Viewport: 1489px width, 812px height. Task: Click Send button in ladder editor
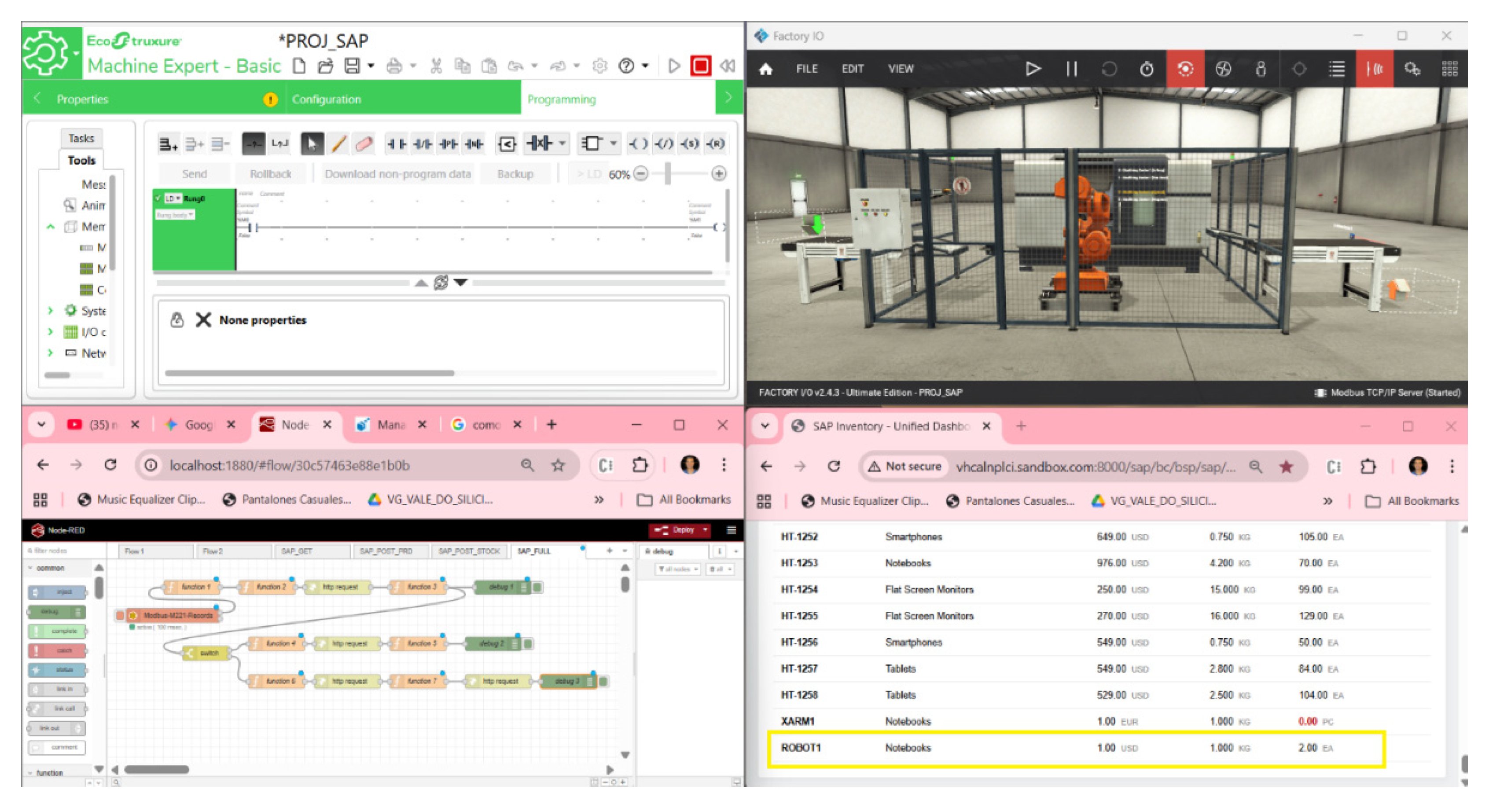coord(194,174)
